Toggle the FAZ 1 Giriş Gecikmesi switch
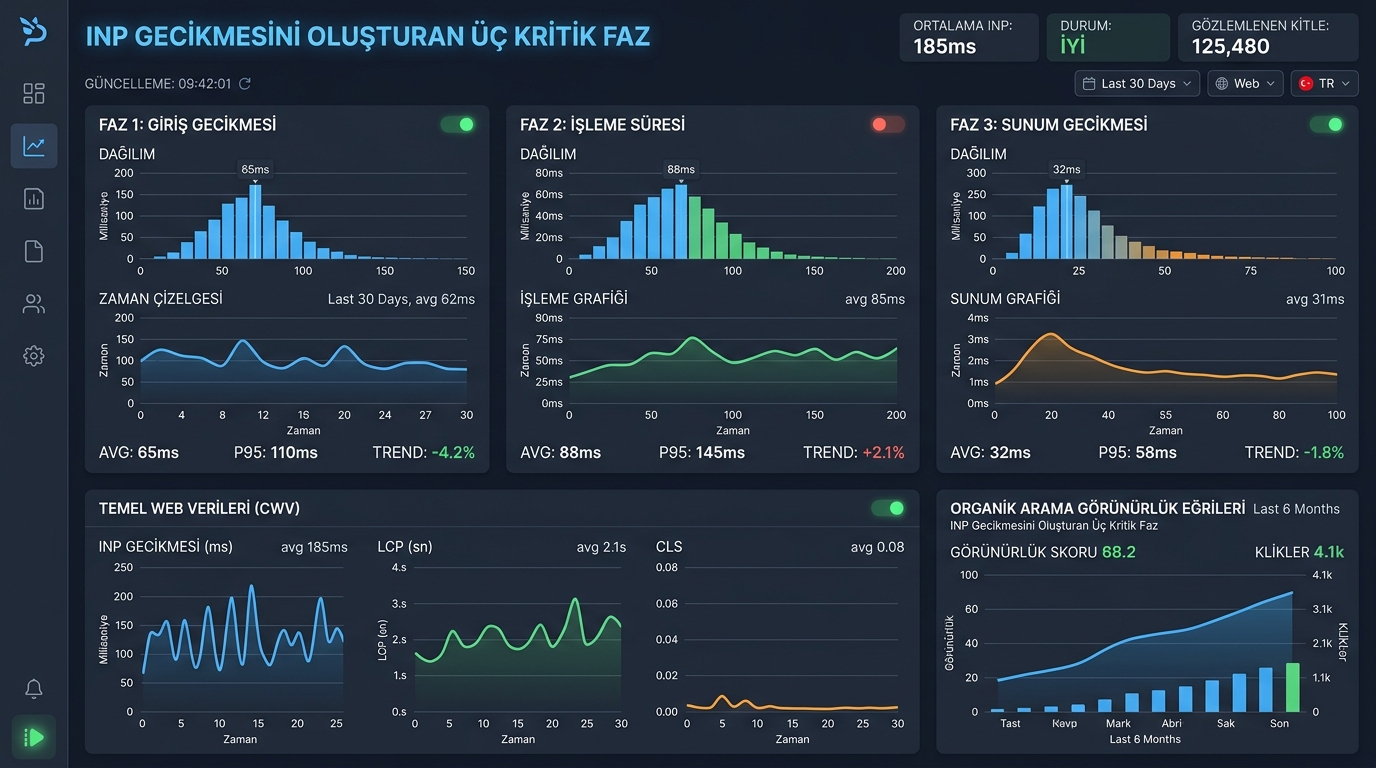 click(458, 125)
